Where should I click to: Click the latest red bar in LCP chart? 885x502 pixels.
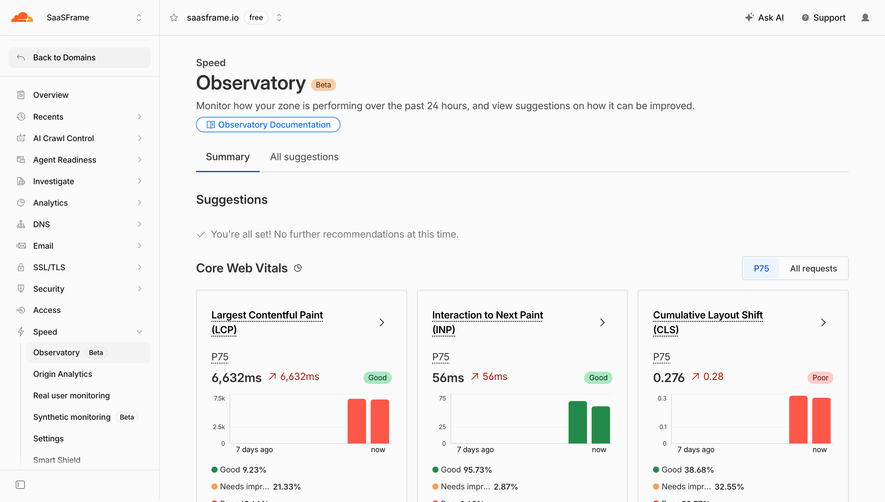tap(380, 421)
